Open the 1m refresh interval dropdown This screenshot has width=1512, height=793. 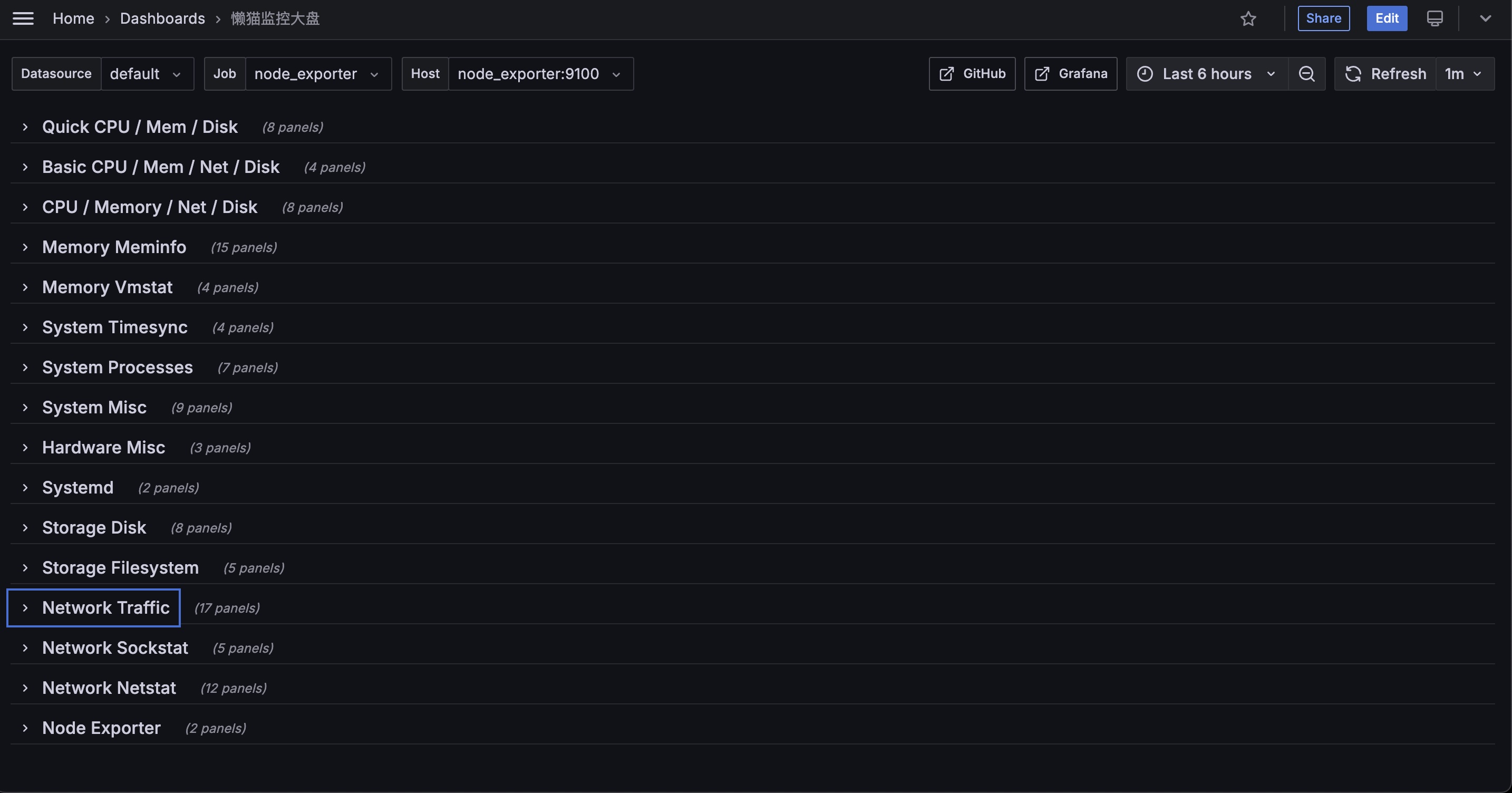(1465, 74)
